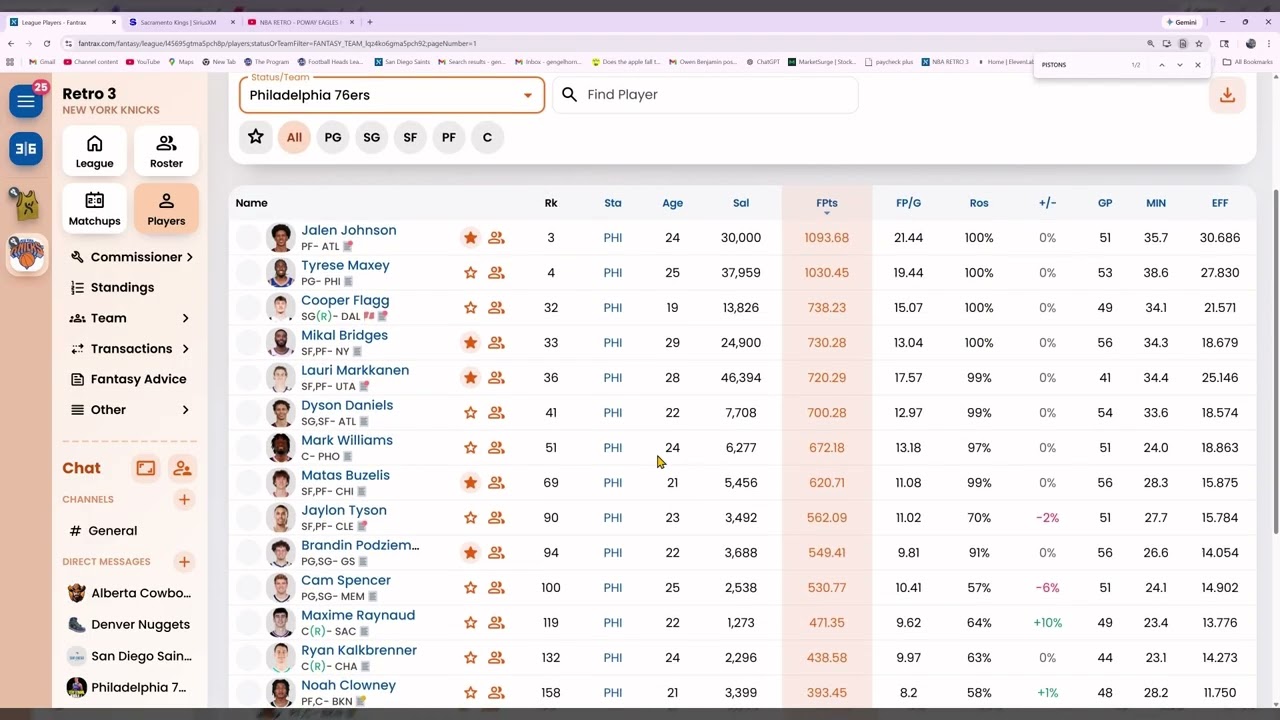Screen dimensions: 1280x720
Task: Filter players by C position
Action: pyautogui.click(x=487, y=137)
